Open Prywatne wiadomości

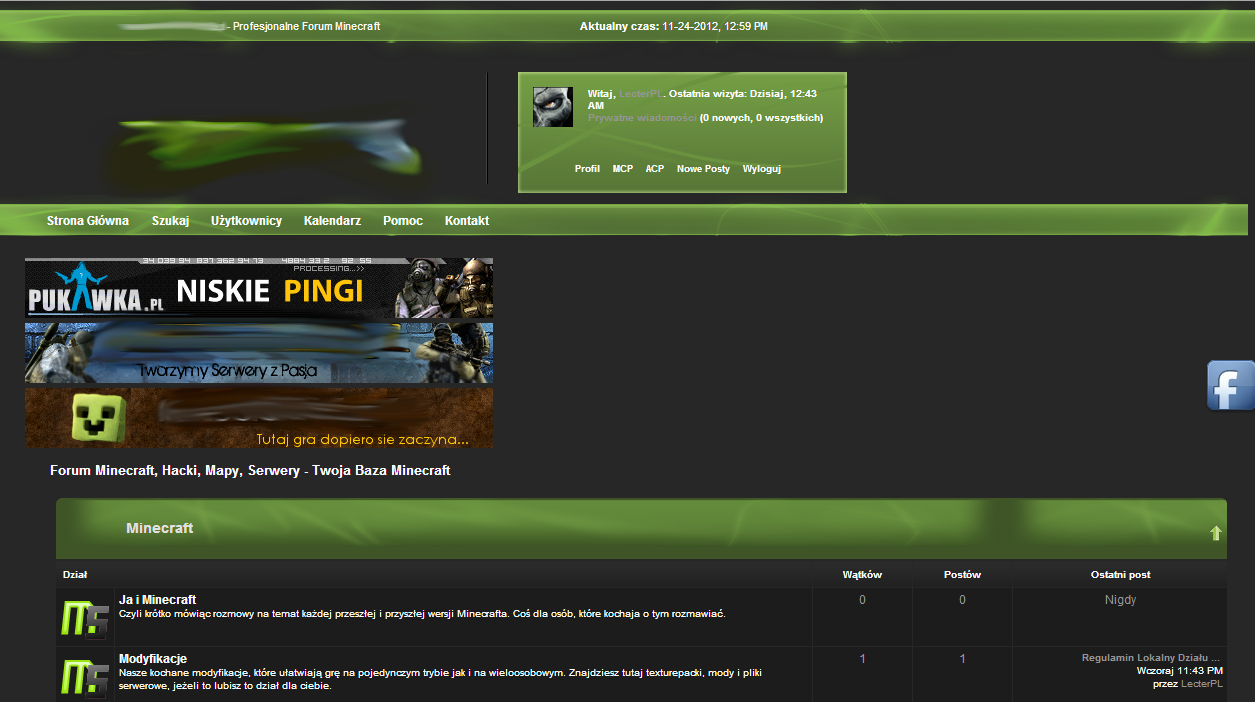pos(642,118)
